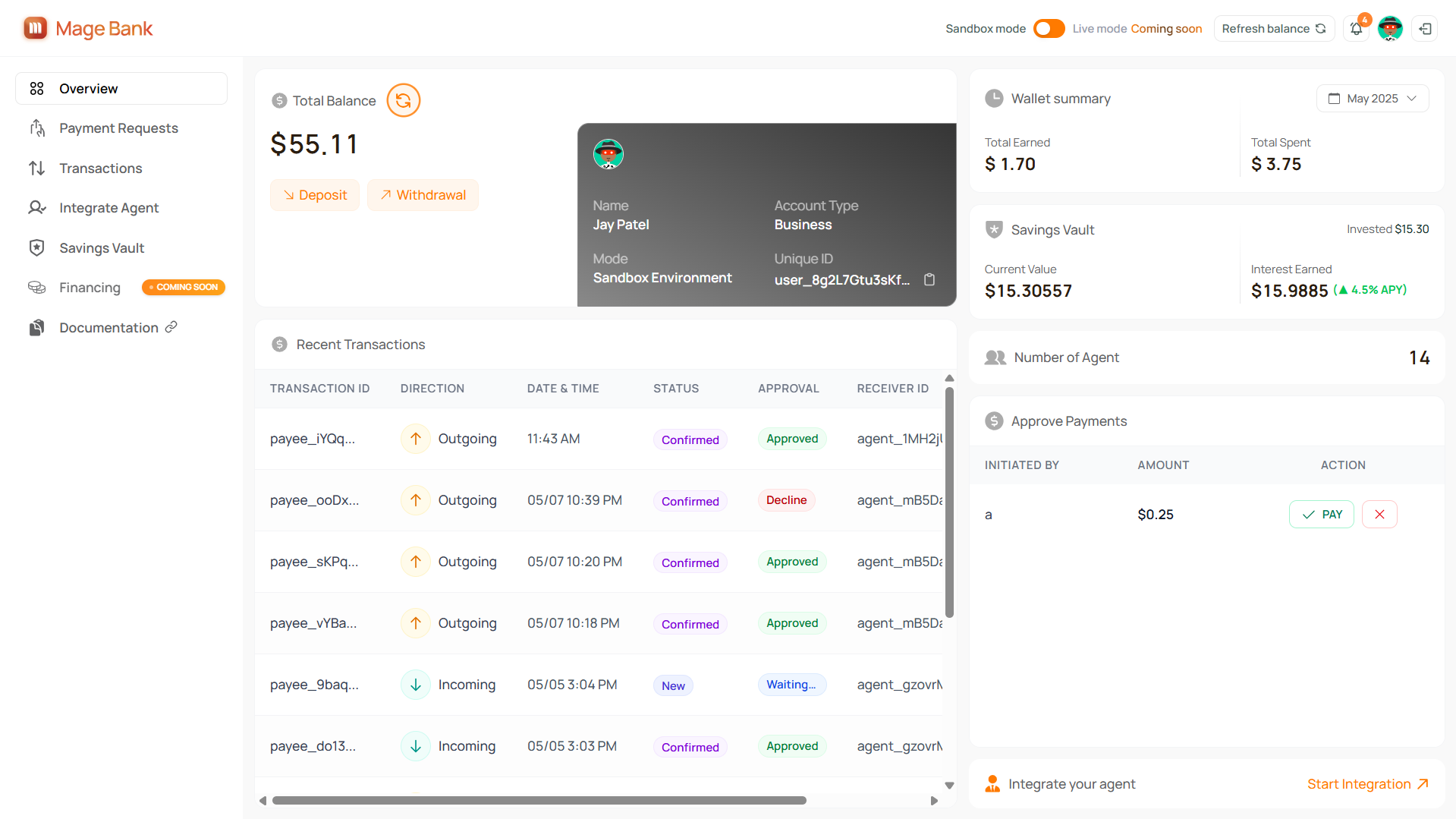1456x819 pixels.
Task: Click outgoing arrow icon for payee_sKPq row
Action: pyautogui.click(x=416, y=562)
